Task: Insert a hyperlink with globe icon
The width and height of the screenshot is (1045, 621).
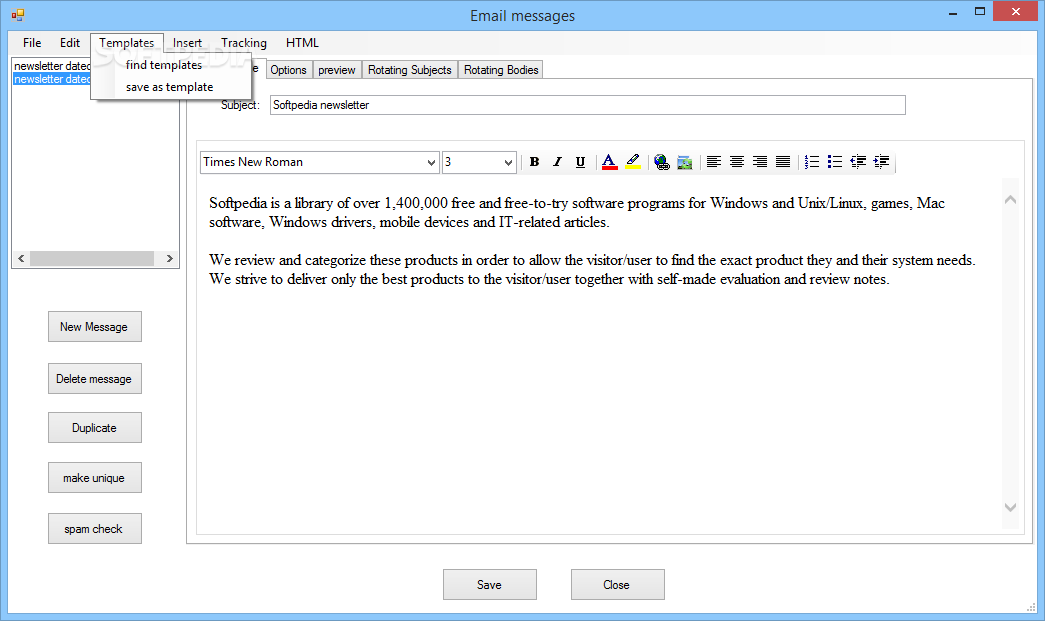Action: click(x=661, y=162)
